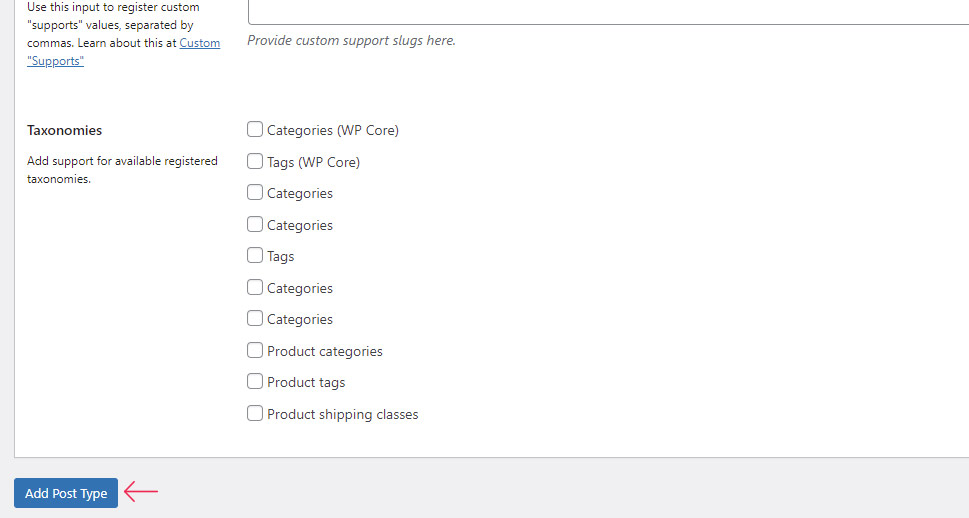Click the "Product tags" label text
The width and height of the screenshot is (969, 518).
[306, 382]
